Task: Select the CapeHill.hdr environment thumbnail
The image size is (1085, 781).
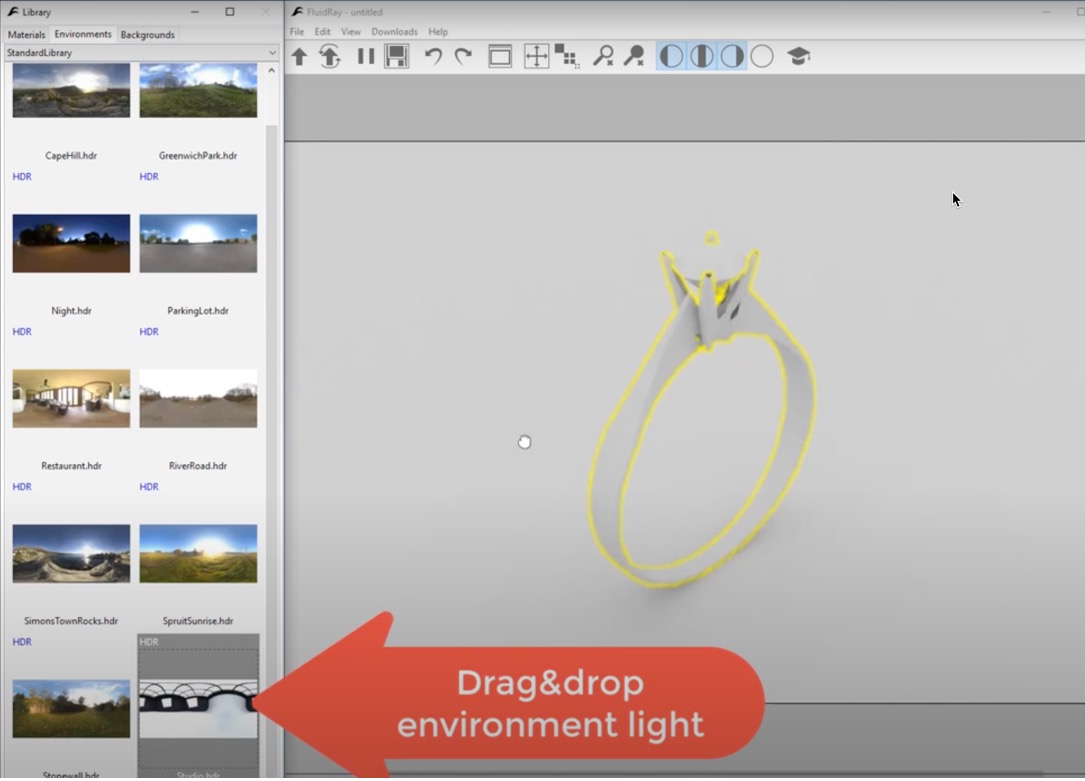Action: 71,90
